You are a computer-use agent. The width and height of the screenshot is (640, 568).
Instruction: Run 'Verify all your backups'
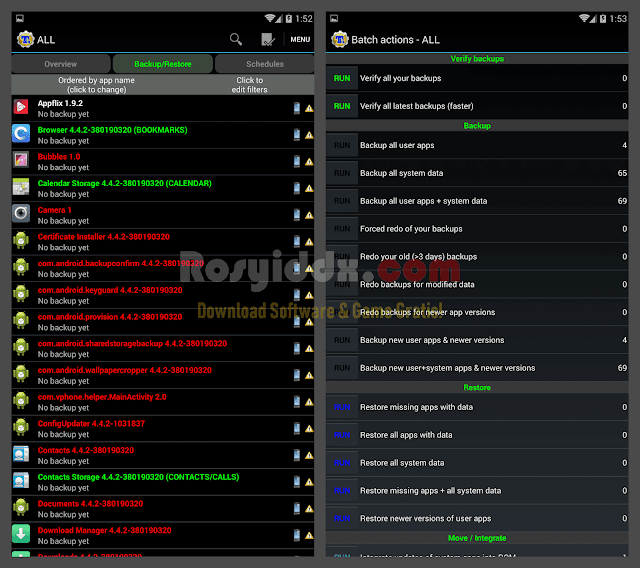coord(342,78)
